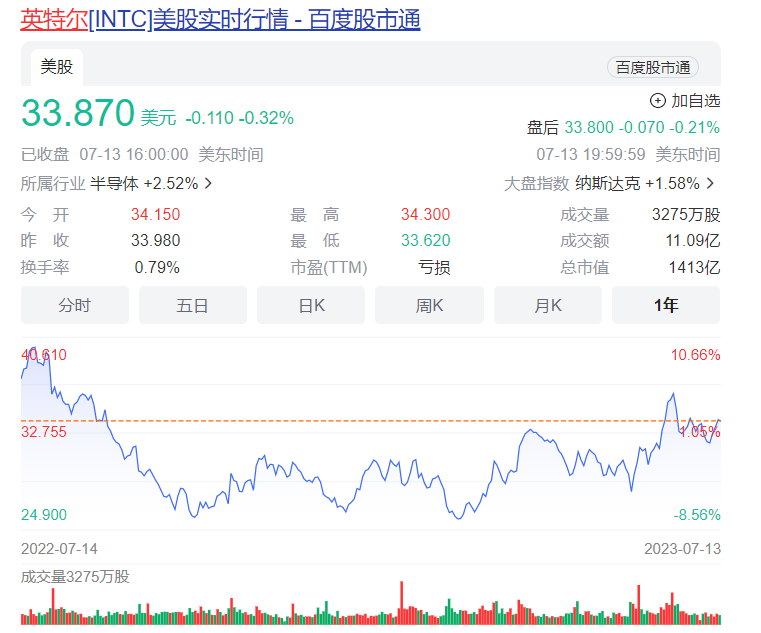Image resolution: width=761 pixels, height=633 pixels.
Task: Click the 百度股市通 badge button
Action: (x=652, y=67)
